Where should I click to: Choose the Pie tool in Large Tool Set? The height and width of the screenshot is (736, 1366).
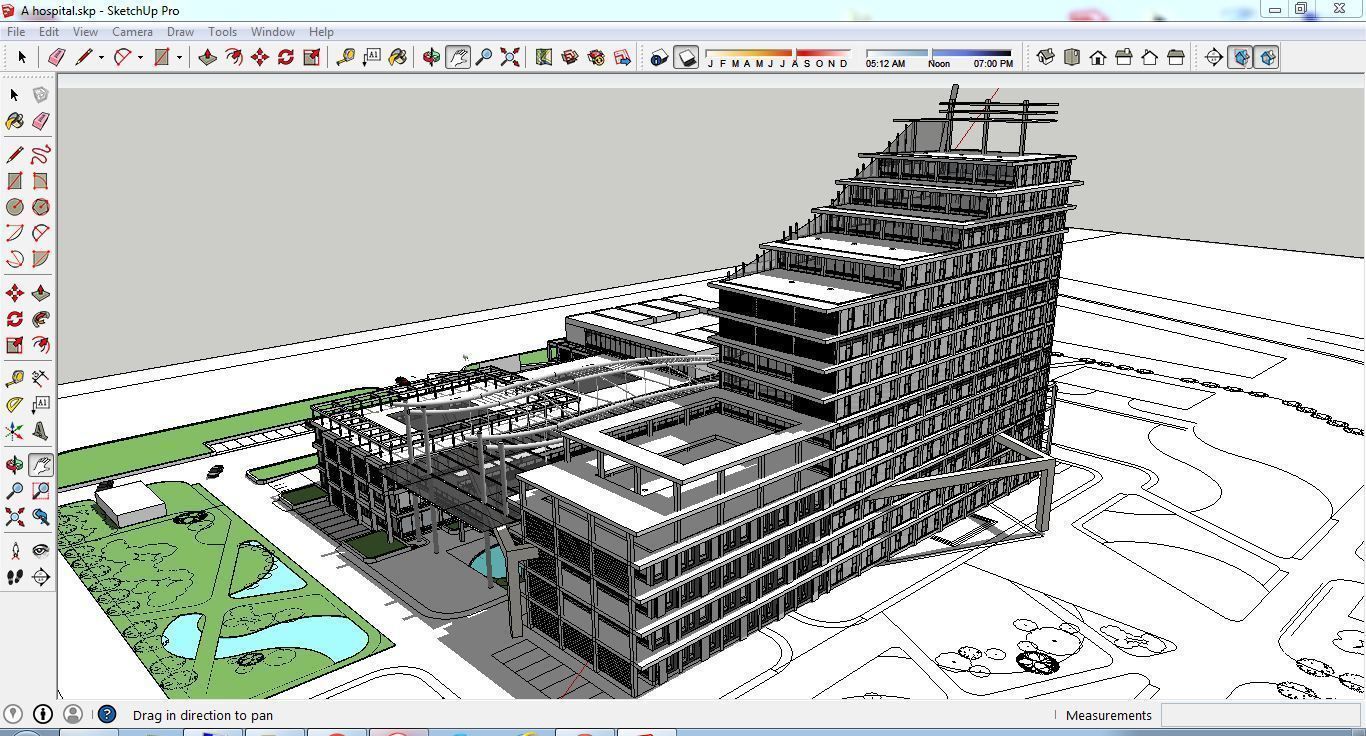[x=41, y=259]
